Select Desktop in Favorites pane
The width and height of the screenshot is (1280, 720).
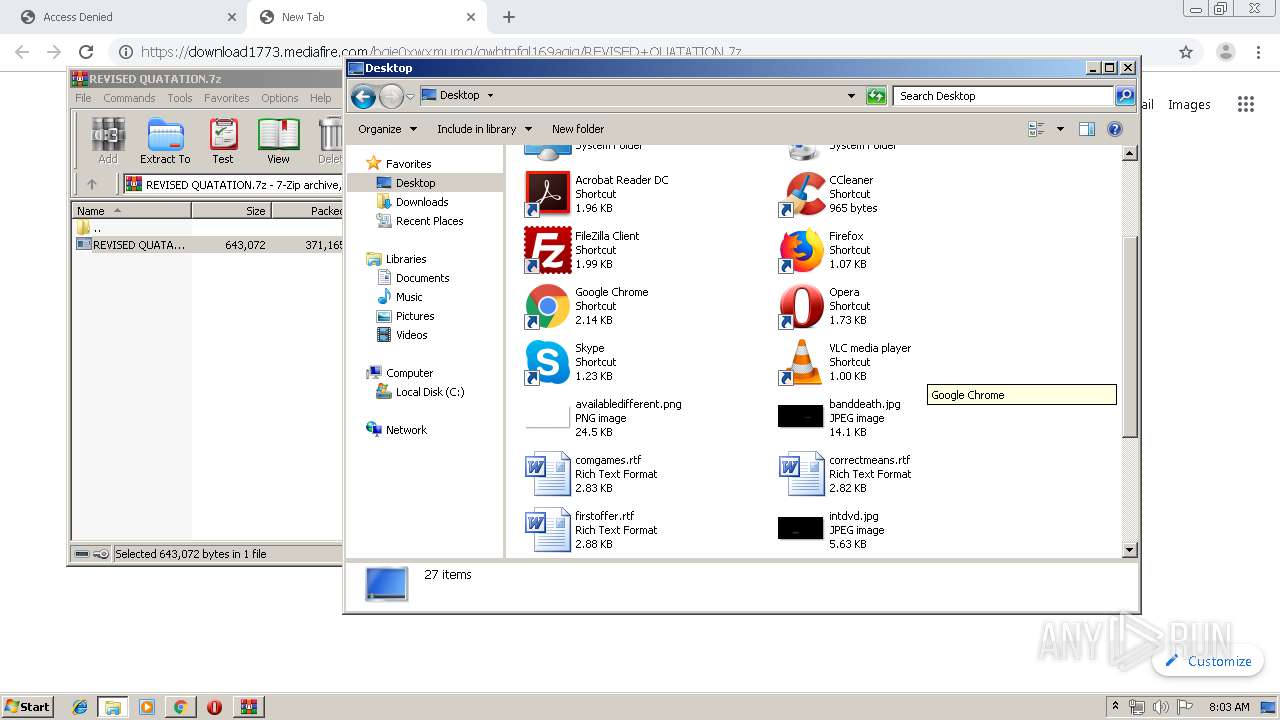[415, 183]
